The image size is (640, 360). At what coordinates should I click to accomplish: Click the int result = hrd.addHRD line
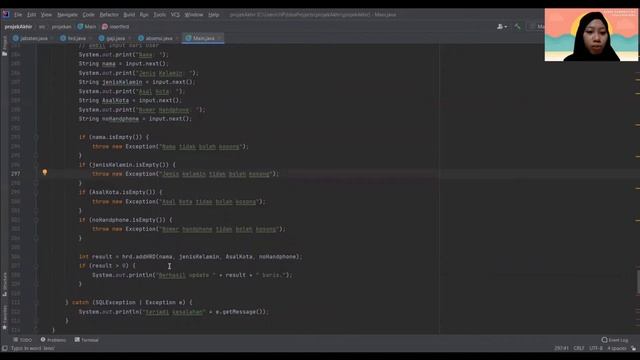(191, 257)
